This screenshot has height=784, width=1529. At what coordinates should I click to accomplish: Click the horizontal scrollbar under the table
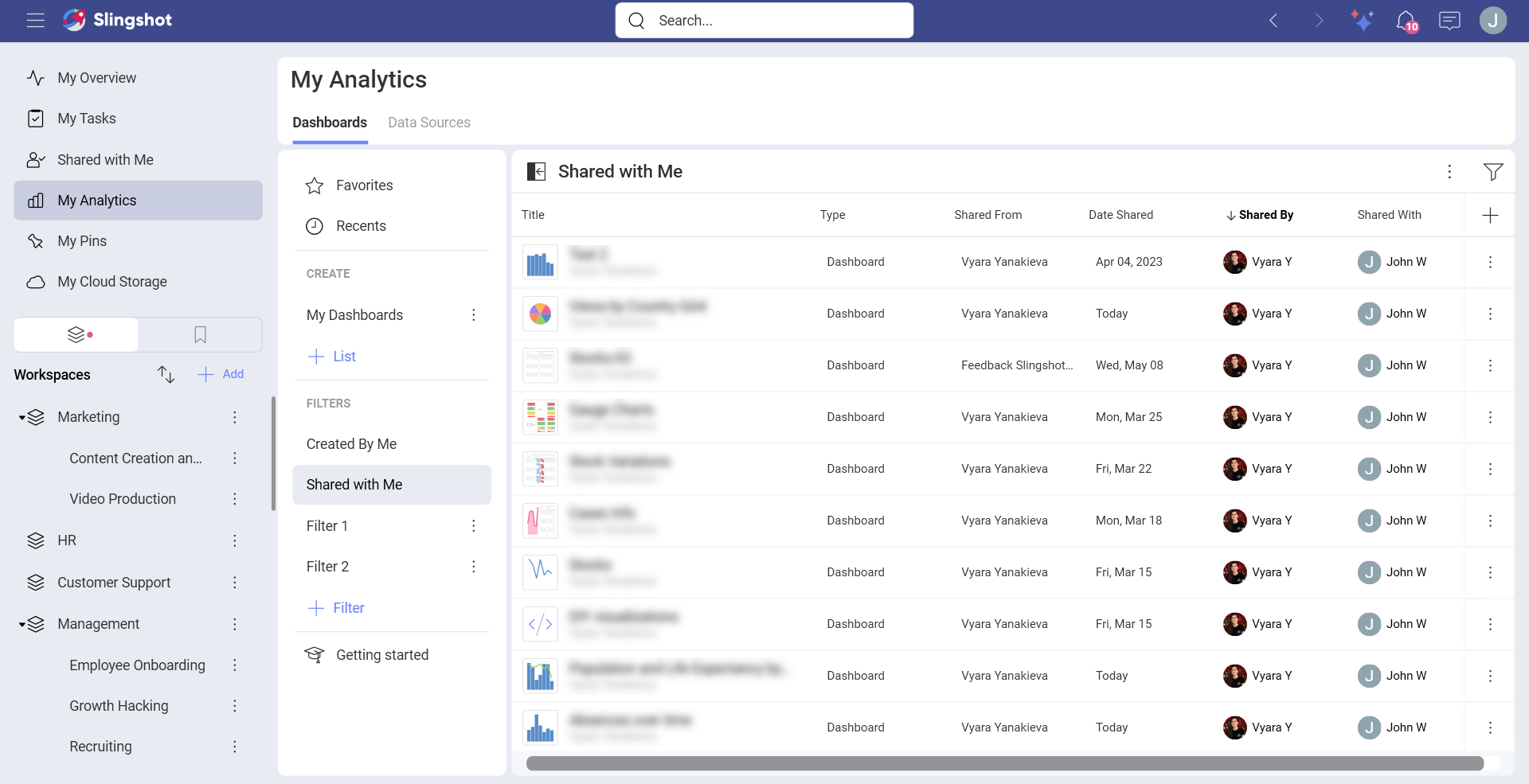1005,764
